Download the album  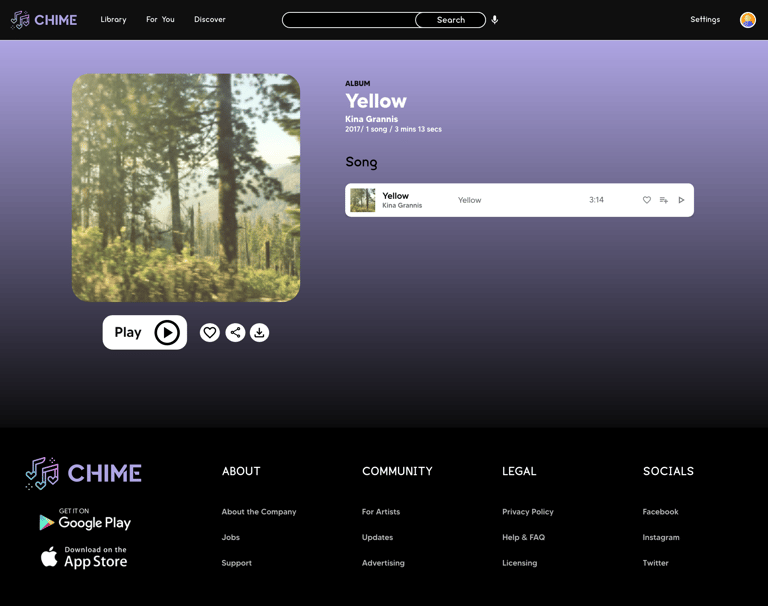(260, 333)
